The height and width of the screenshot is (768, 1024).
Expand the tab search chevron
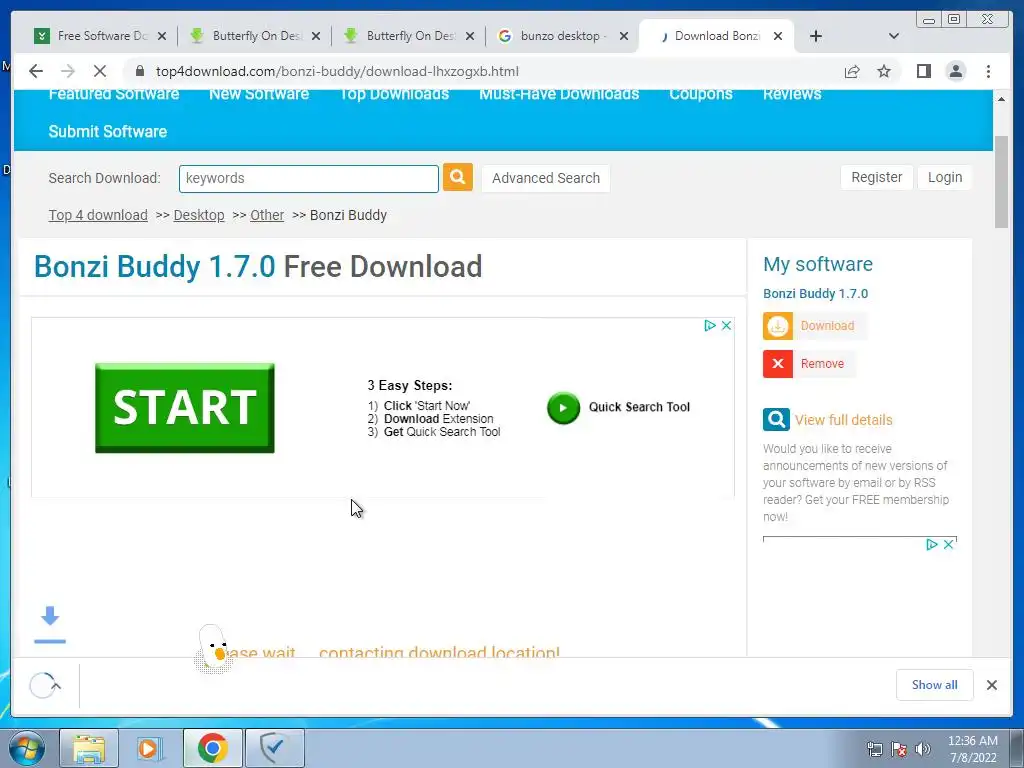click(893, 36)
